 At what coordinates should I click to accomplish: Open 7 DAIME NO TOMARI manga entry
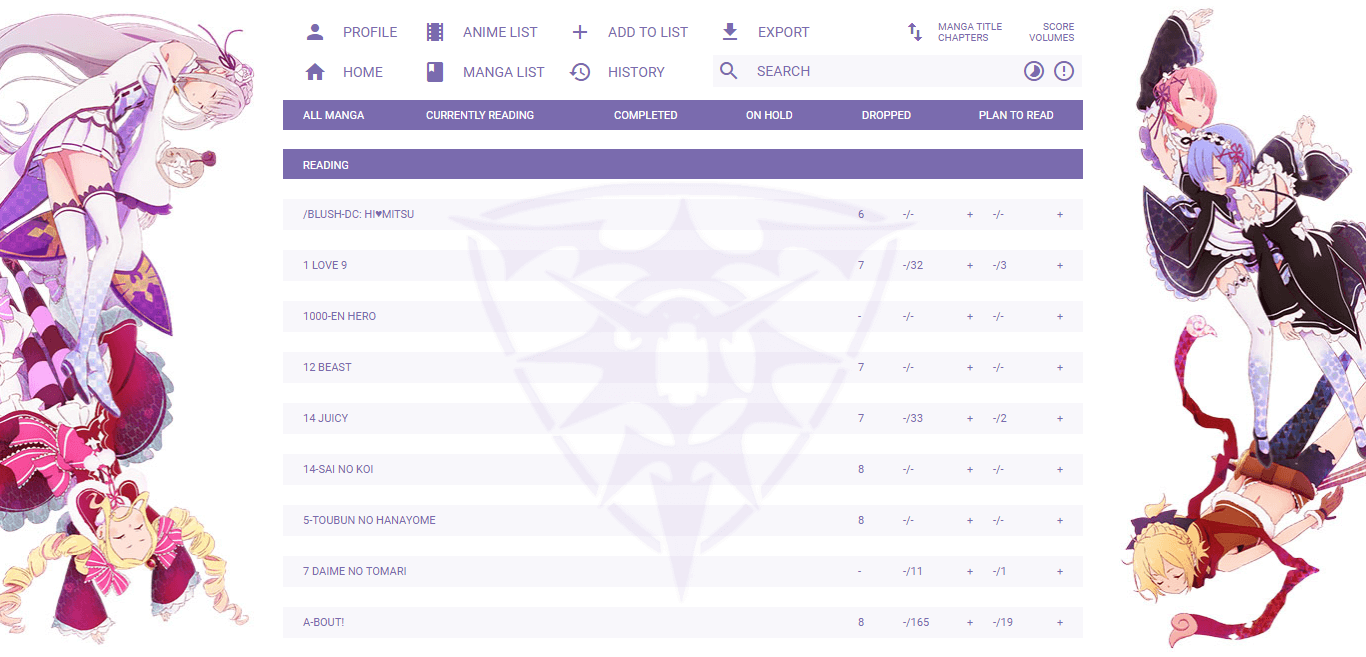pos(355,571)
